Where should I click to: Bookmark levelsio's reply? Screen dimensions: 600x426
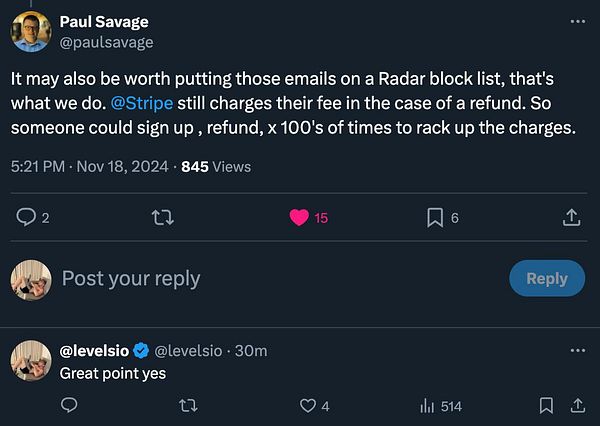(546, 405)
